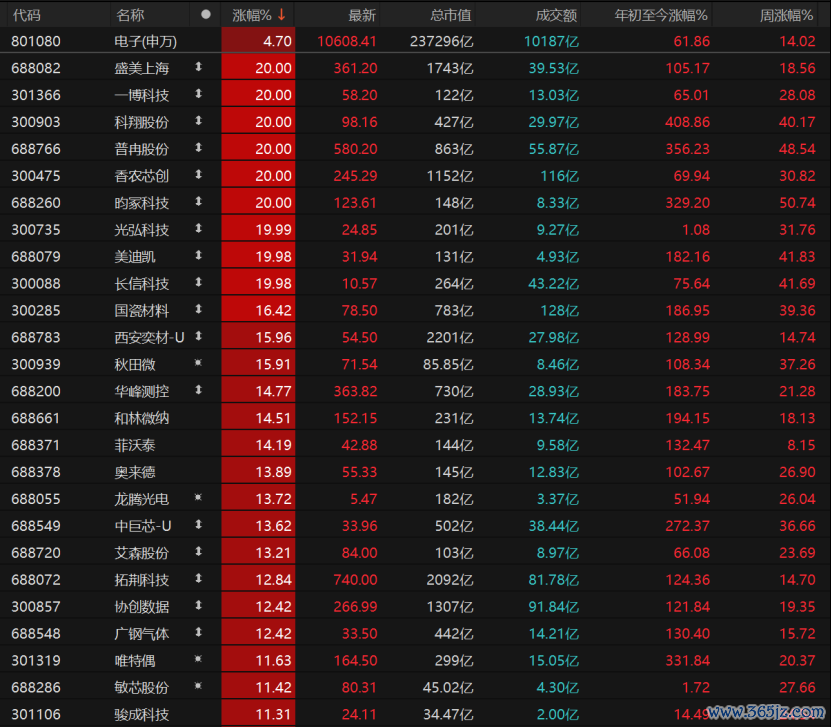The width and height of the screenshot is (831, 727).
Task: Click the turnover value 10187亿
Action: [551, 41]
